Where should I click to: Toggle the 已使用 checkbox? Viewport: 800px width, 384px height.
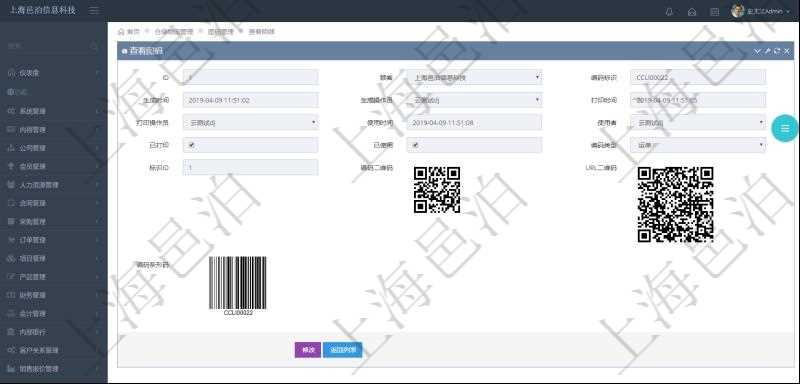tap(415, 145)
